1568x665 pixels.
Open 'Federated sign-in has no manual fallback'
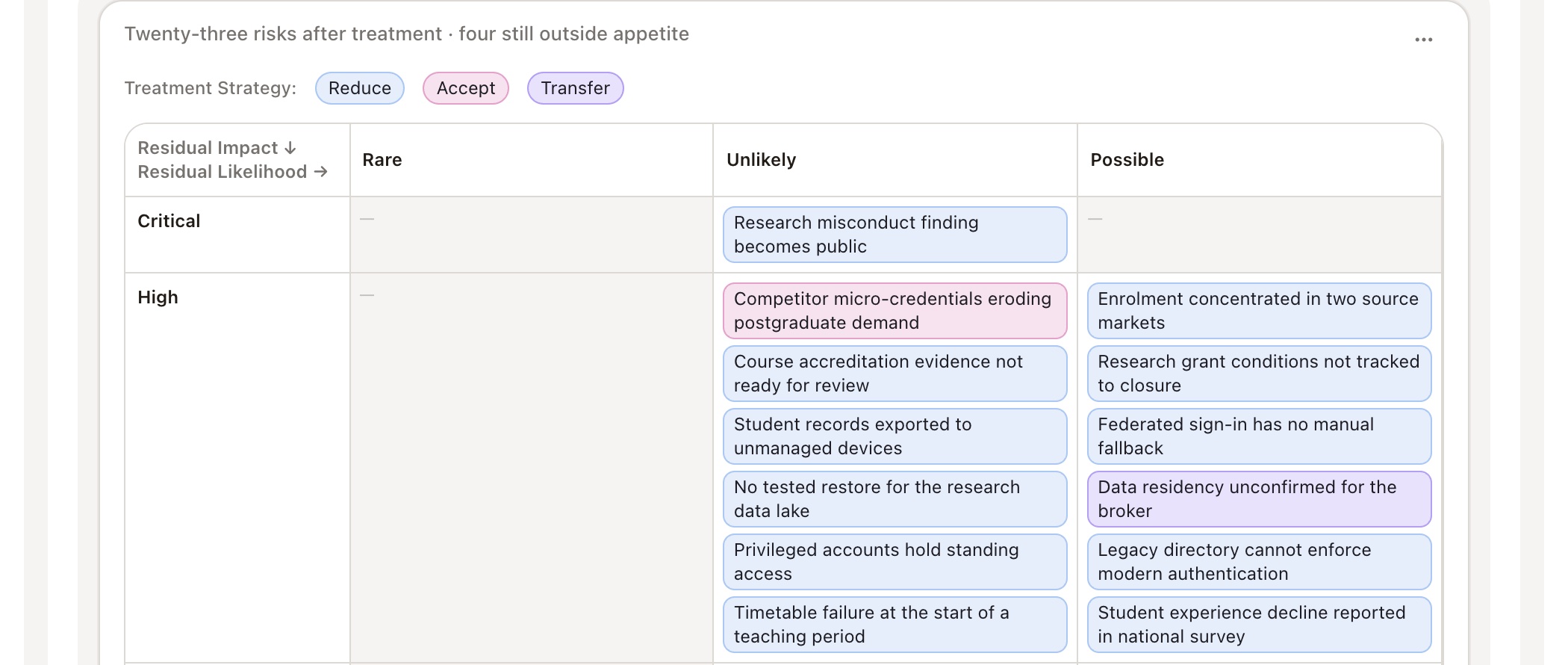1260,436
